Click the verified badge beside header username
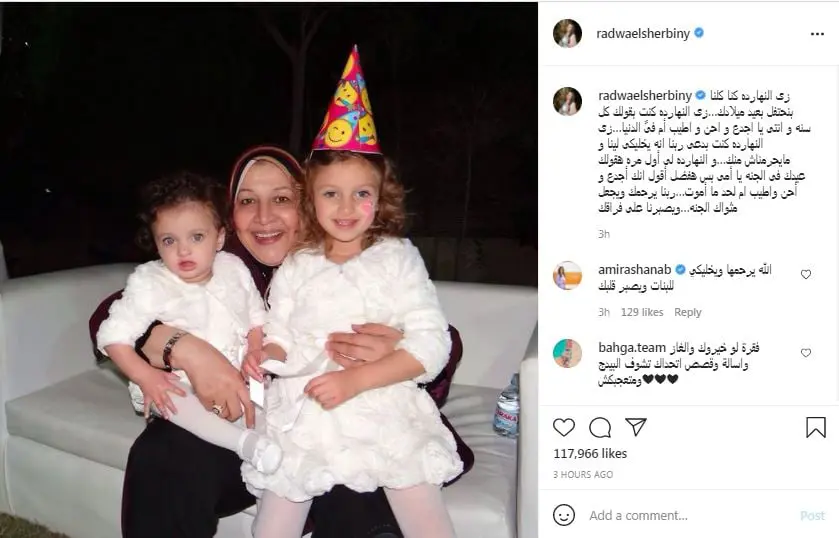This screenshot has width=839, height=538. click(x=699, y=33)
